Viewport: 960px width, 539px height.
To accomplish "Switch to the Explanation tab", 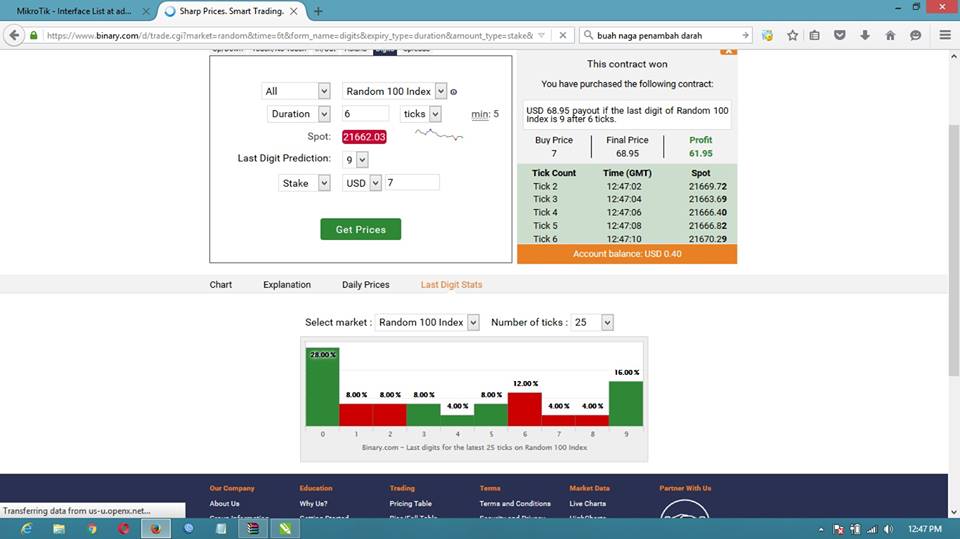I will 287,285.
